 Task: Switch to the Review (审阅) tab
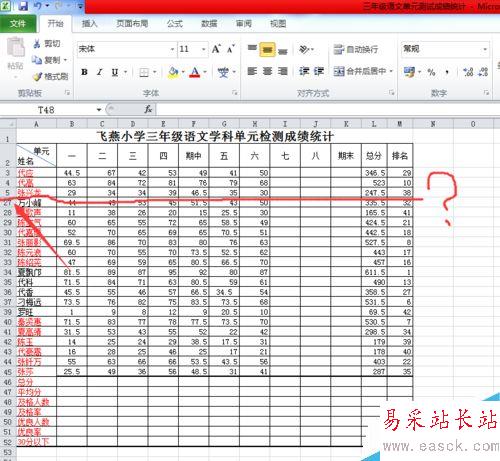(244, 23)
